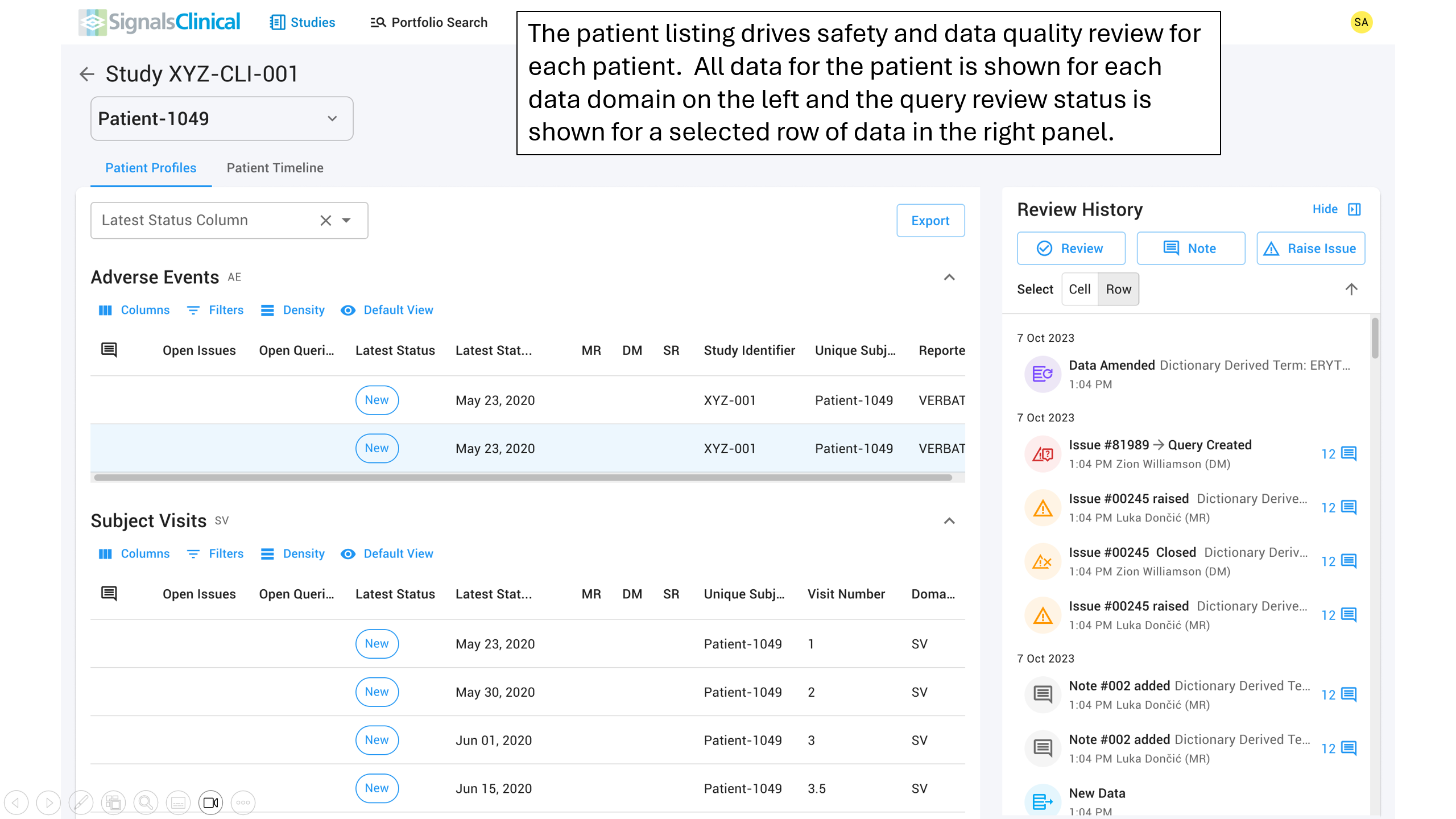Click the scroll-to-top arrow in Review History
The width and height of the screenshot is (1456, 819).
[x=1352, y=289]
